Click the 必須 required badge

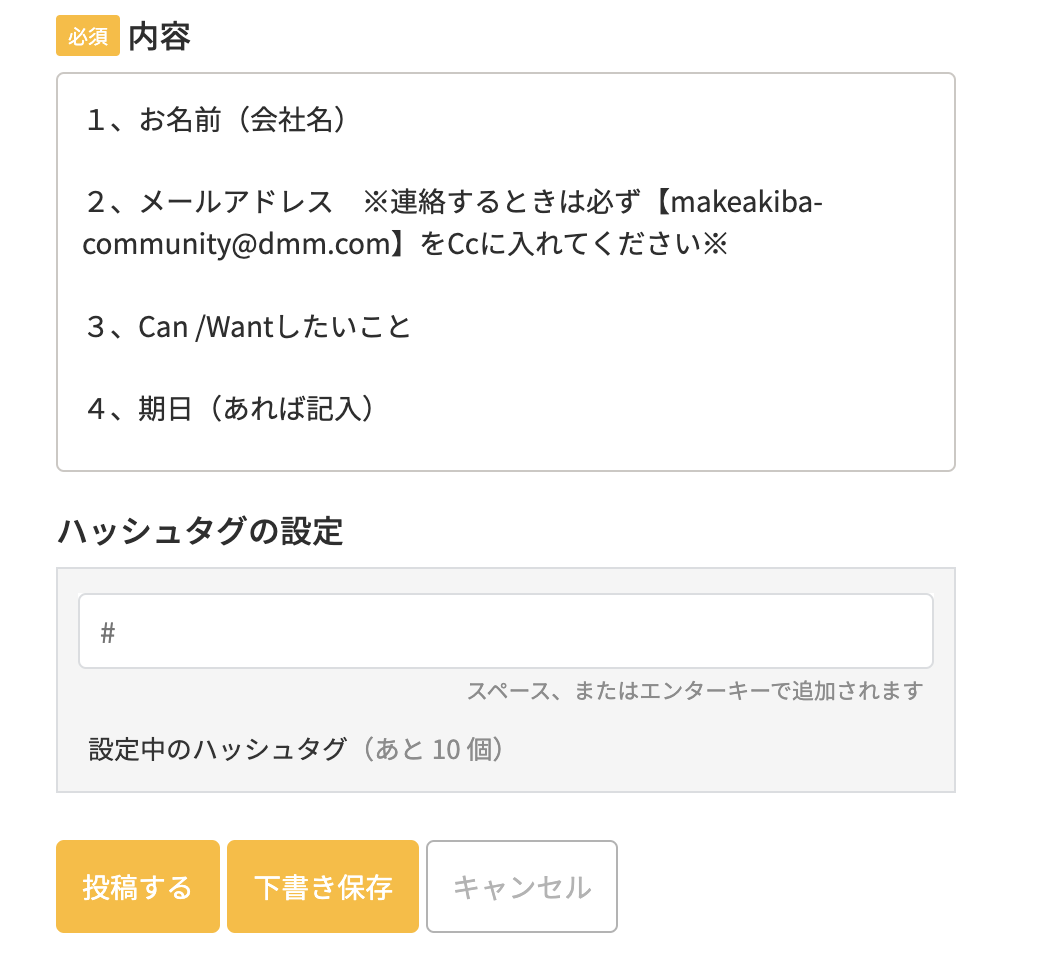coord(88,37)
